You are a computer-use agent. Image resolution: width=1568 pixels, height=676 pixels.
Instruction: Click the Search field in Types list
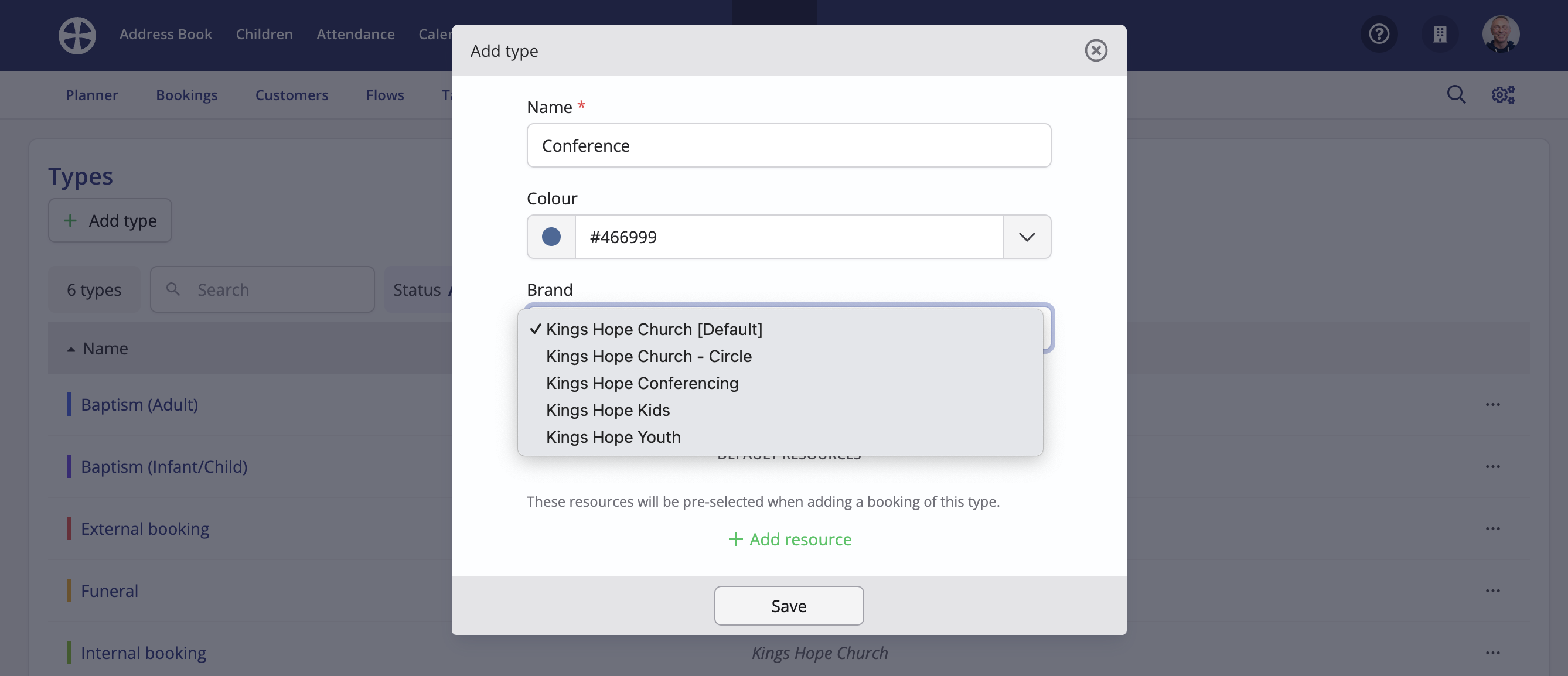pos(262,289)
